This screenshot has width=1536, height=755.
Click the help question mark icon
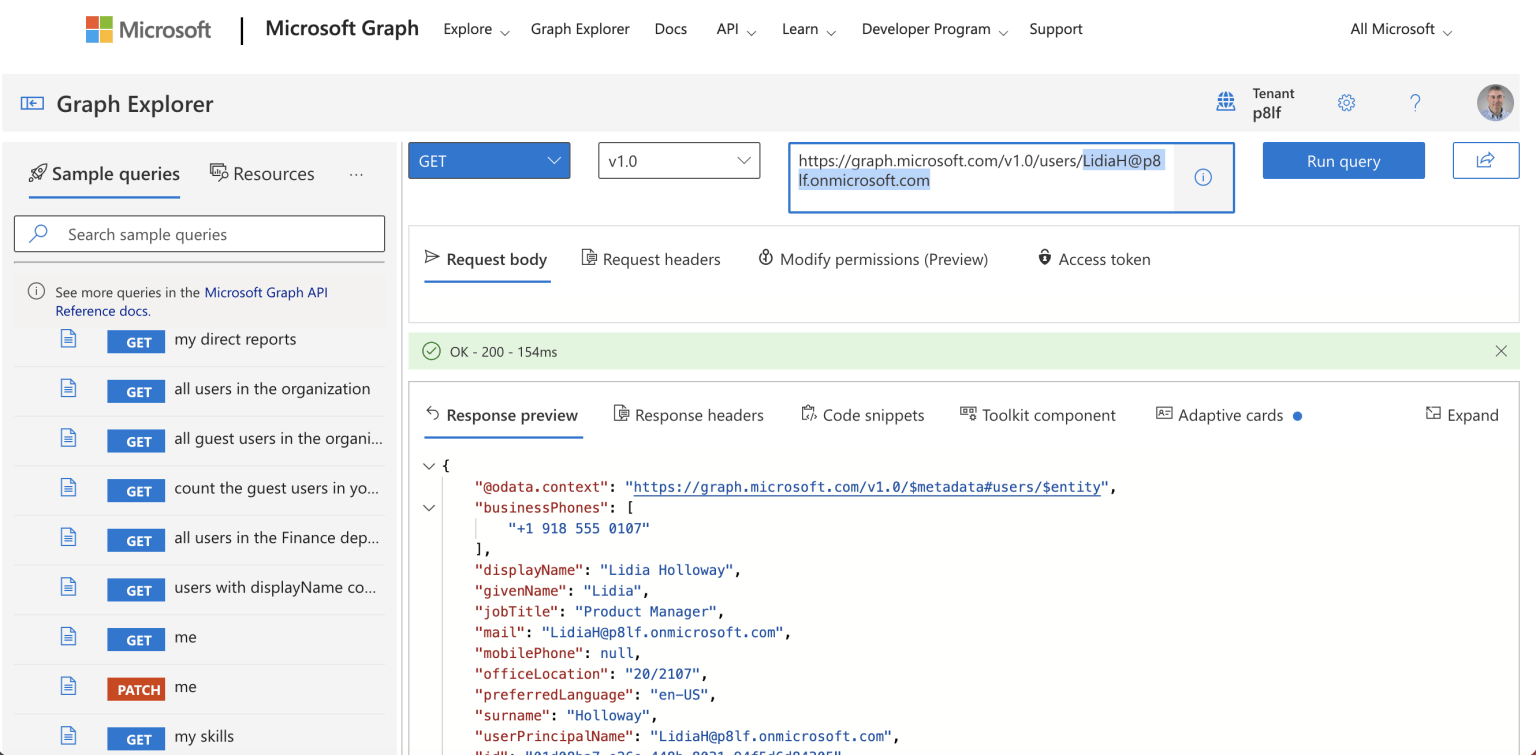pos(1415,103)
